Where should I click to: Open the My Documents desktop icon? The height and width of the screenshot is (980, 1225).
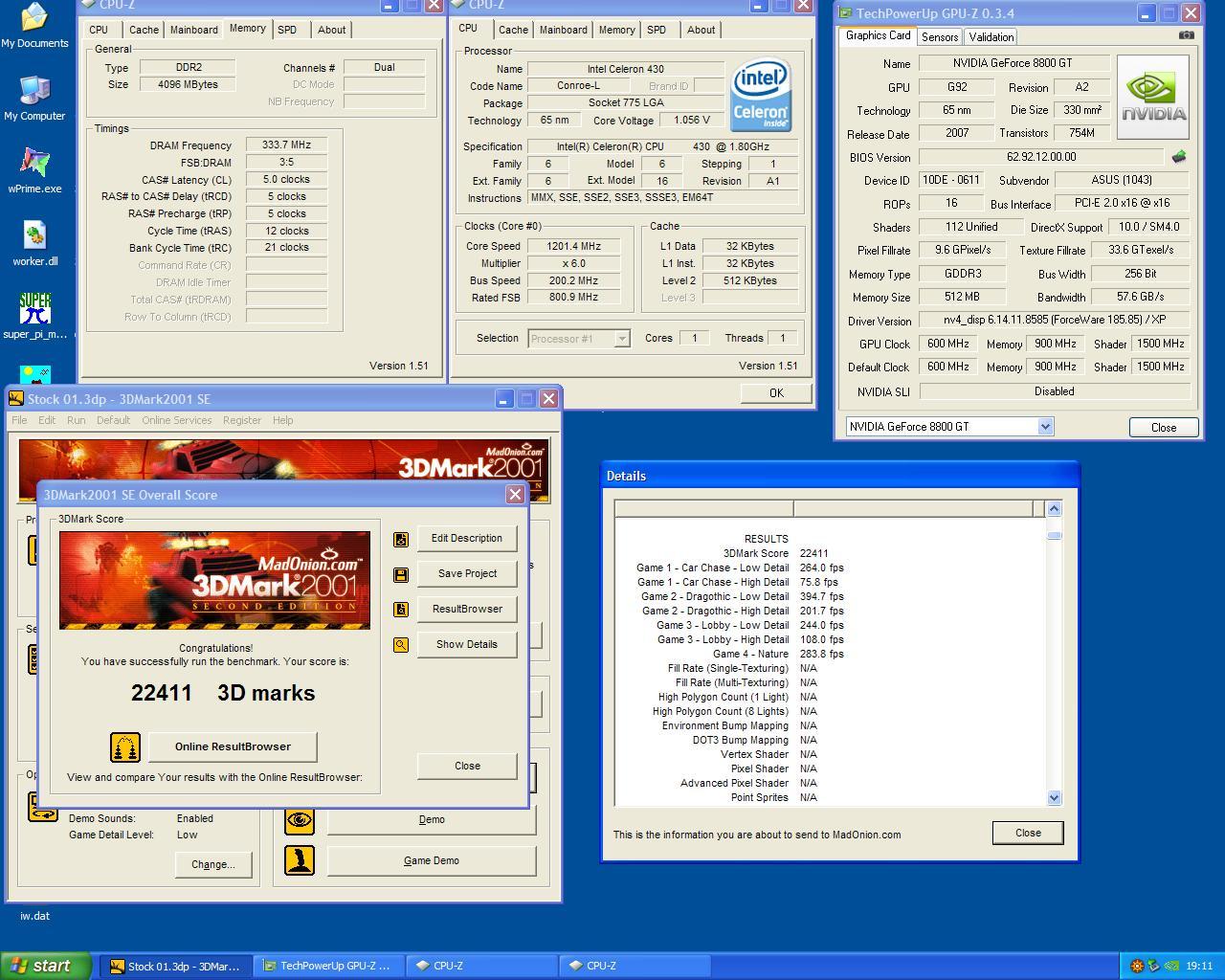point(34,25)
